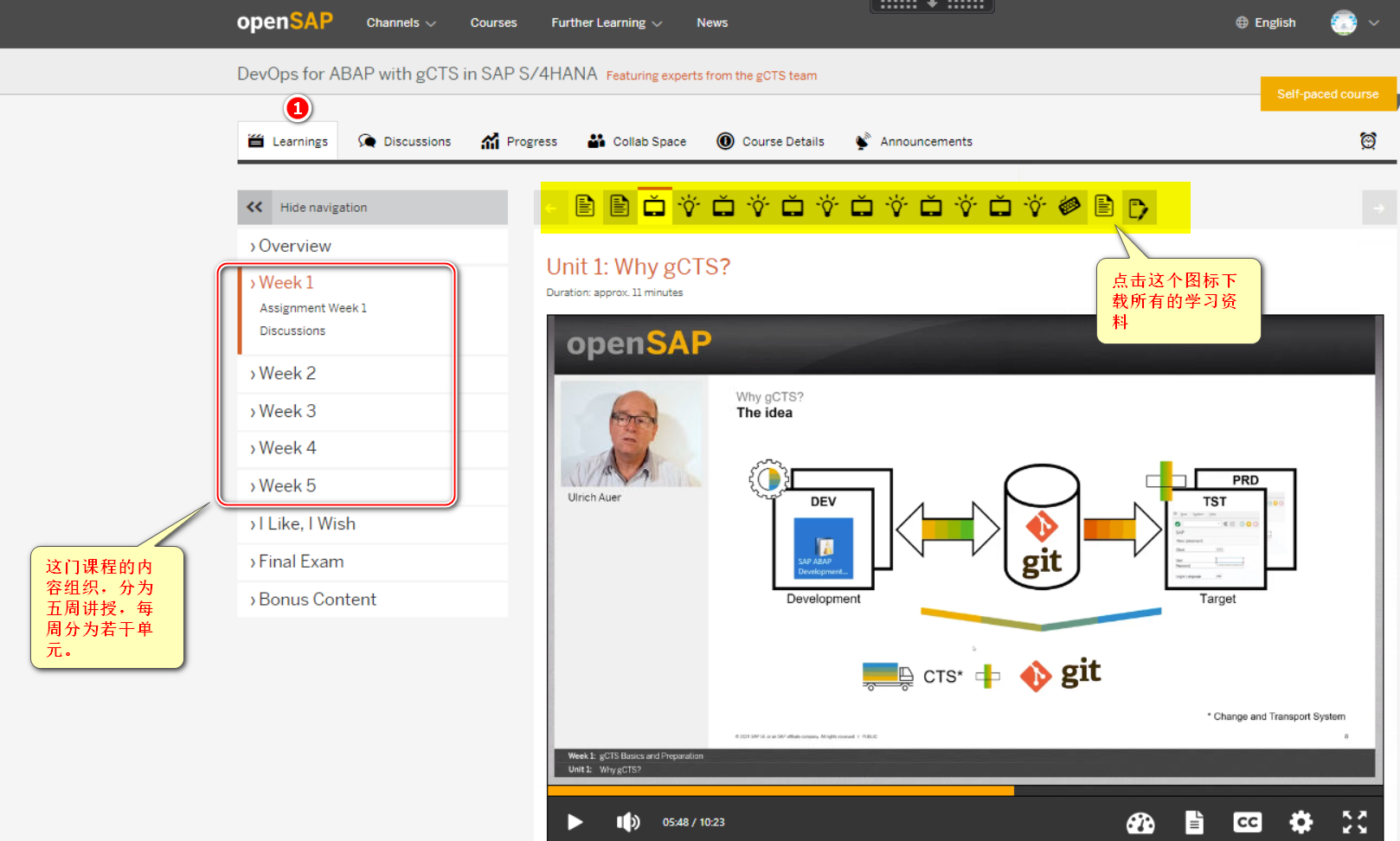The height and width of the screenshot is (841, 1400).
Task: Go to previous item with left arrow
Action: coord(551,208)
